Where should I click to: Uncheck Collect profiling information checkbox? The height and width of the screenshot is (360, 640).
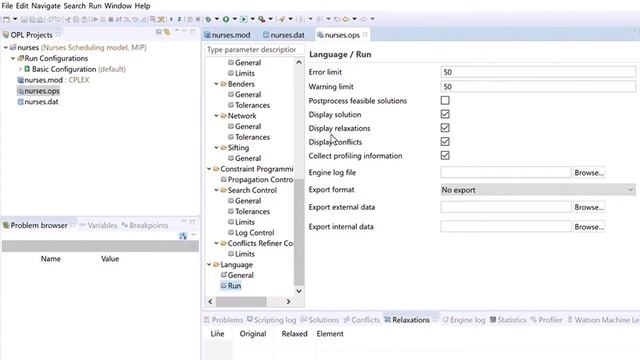tap(445, 156)
